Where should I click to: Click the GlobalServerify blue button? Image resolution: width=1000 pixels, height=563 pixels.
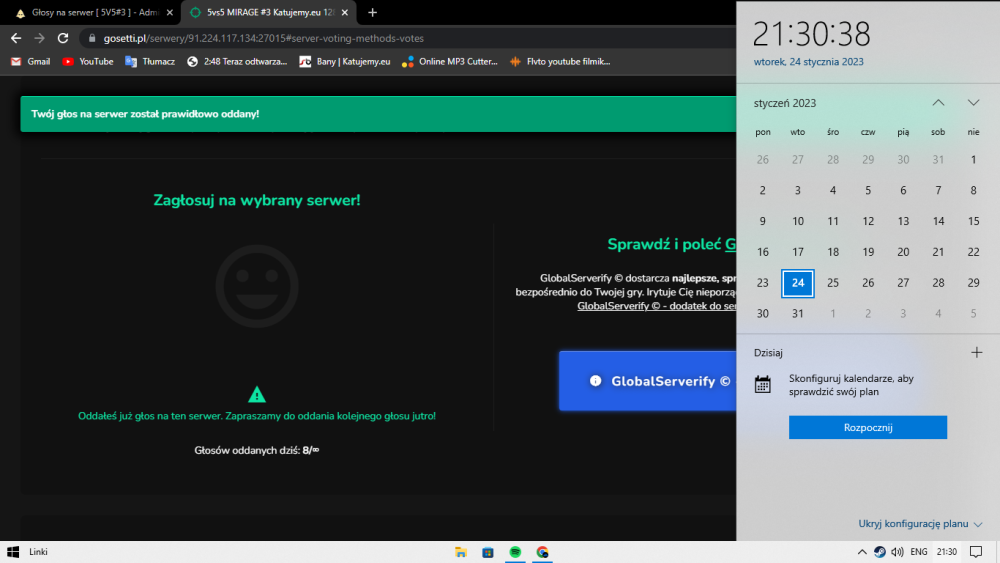(647, 381)
